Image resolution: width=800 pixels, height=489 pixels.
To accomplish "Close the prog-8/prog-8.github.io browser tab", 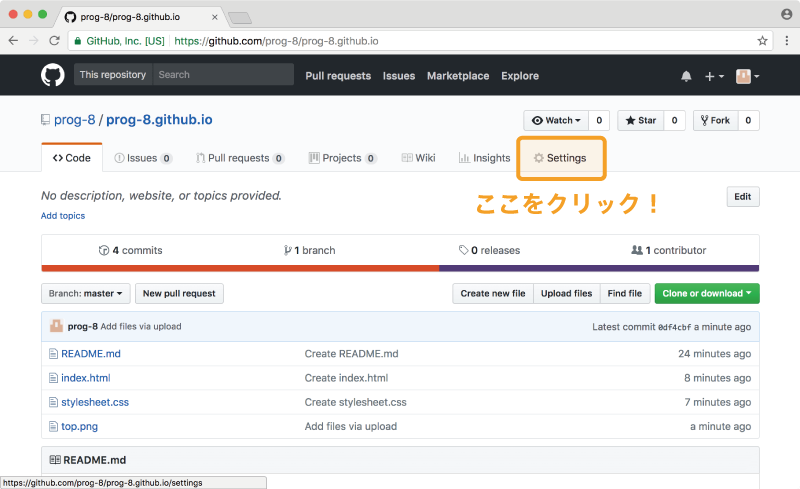I will point(215,17).
